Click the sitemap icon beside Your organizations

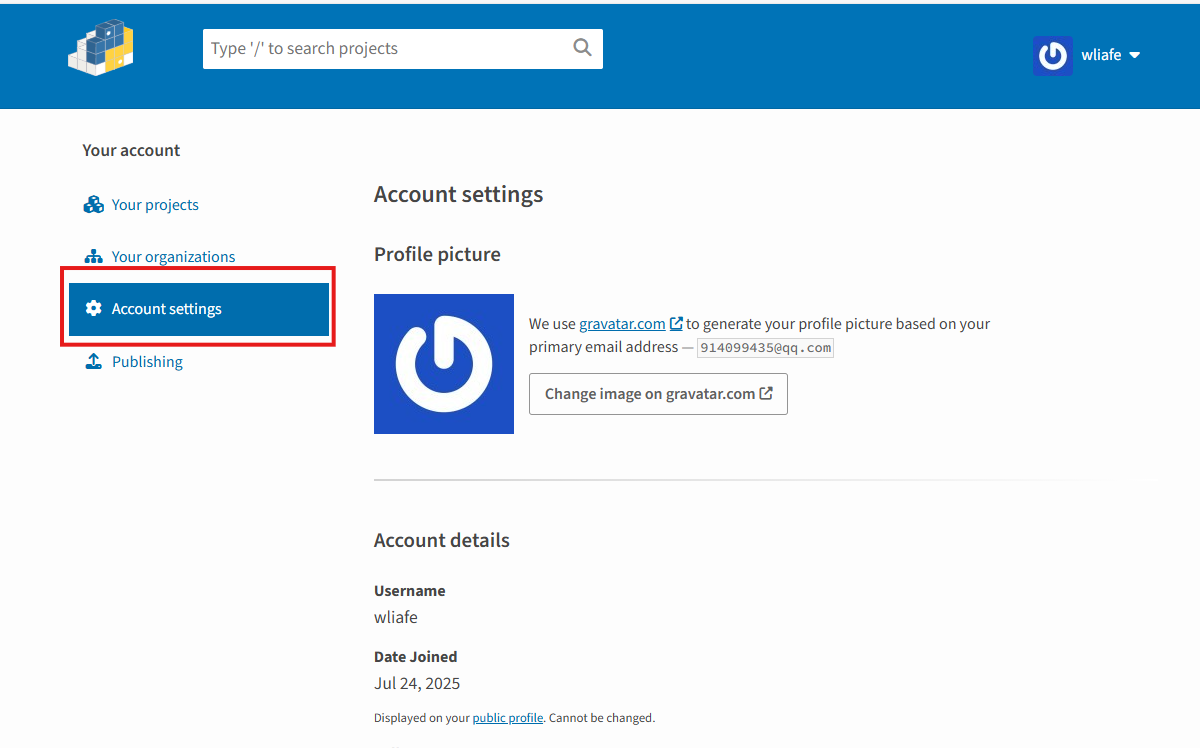click(94, 257)
